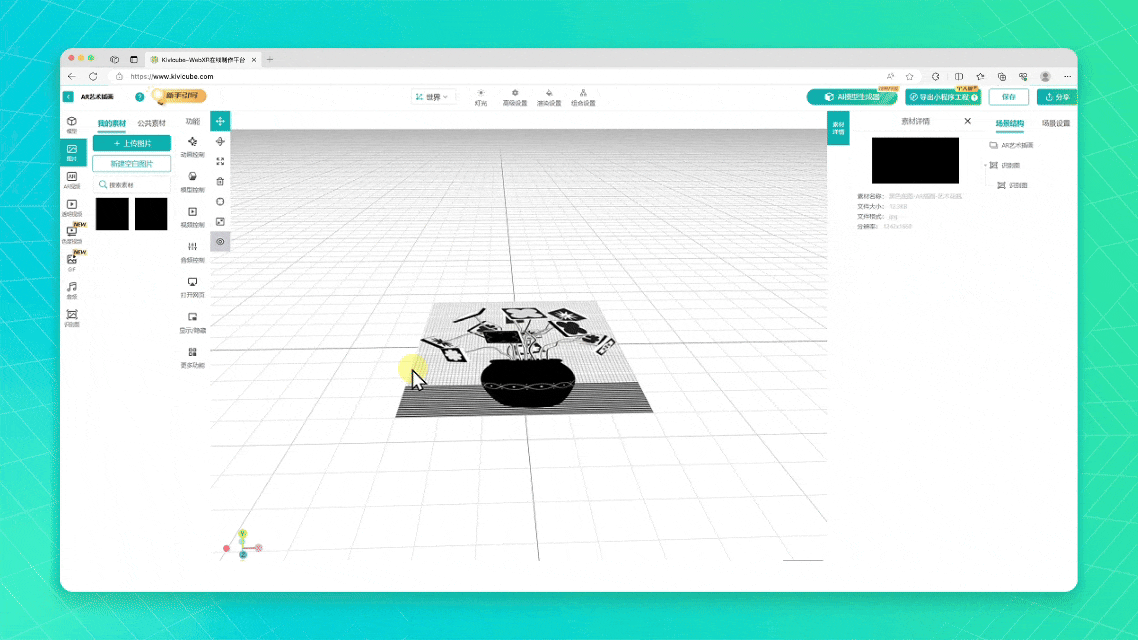
Task: Toggle the 素材详情 side tab handle
Action: click(x=836, y=128)
